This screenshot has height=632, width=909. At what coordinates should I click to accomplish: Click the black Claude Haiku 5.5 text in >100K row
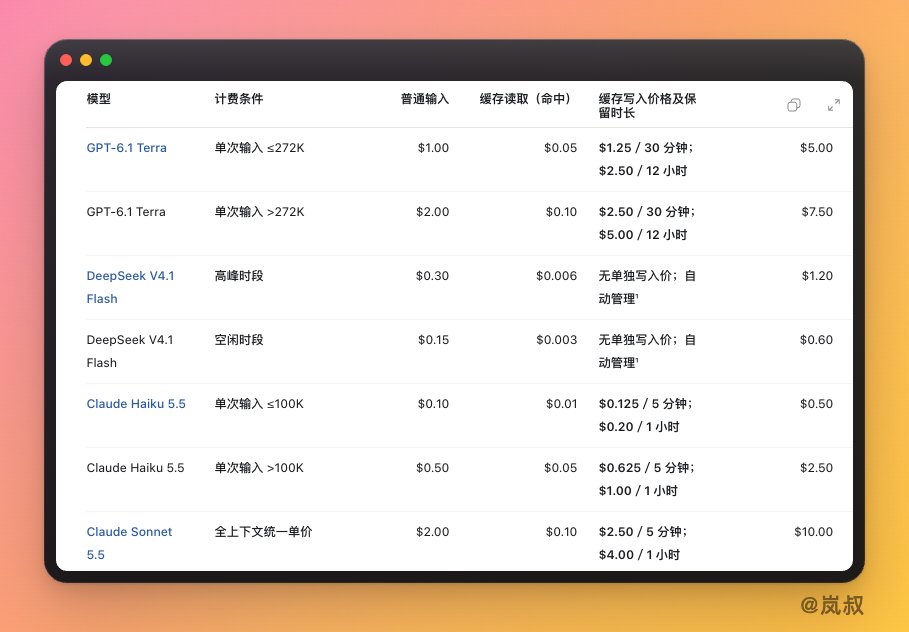135,468
